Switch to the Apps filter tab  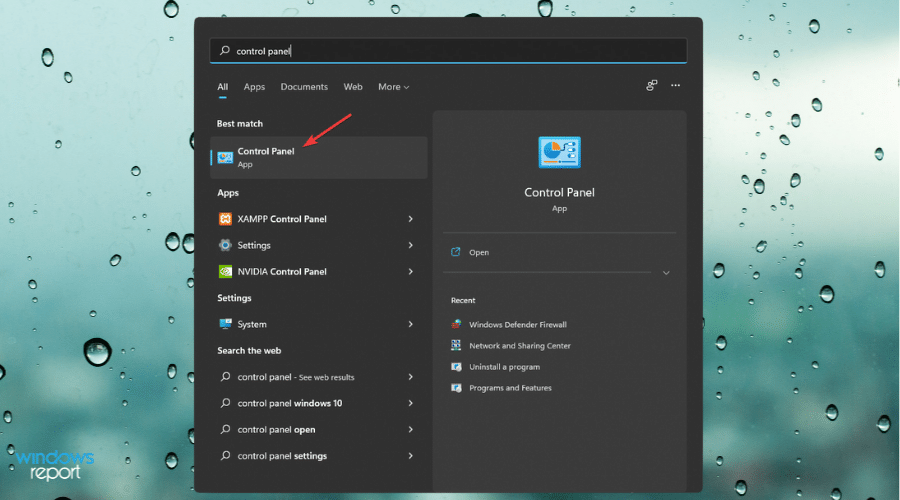[254, 87]
